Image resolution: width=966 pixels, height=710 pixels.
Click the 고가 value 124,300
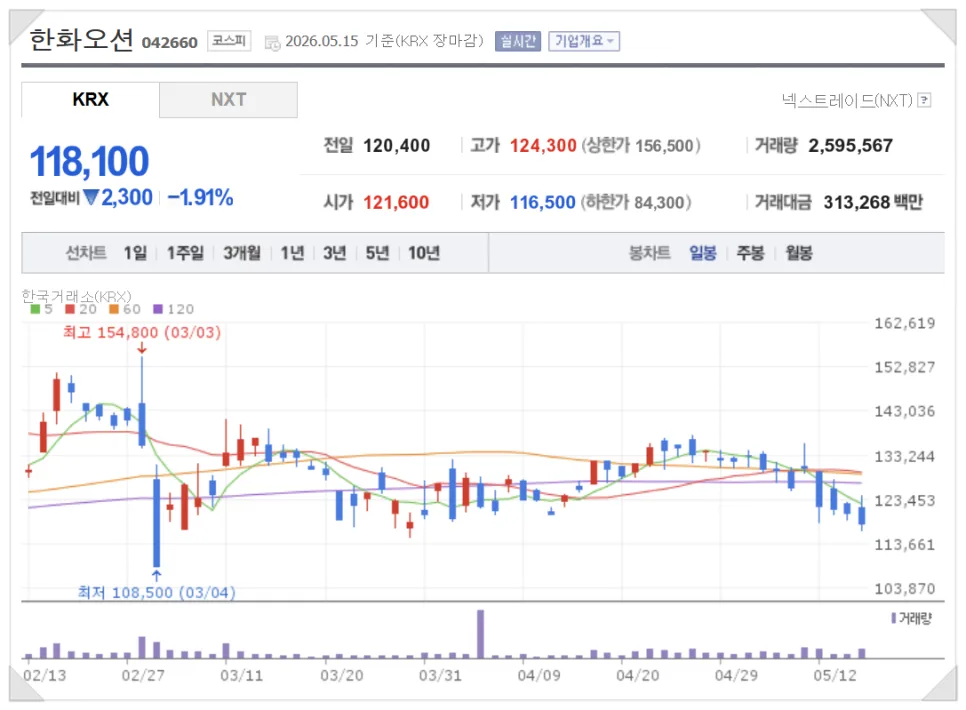pos(543,145)
